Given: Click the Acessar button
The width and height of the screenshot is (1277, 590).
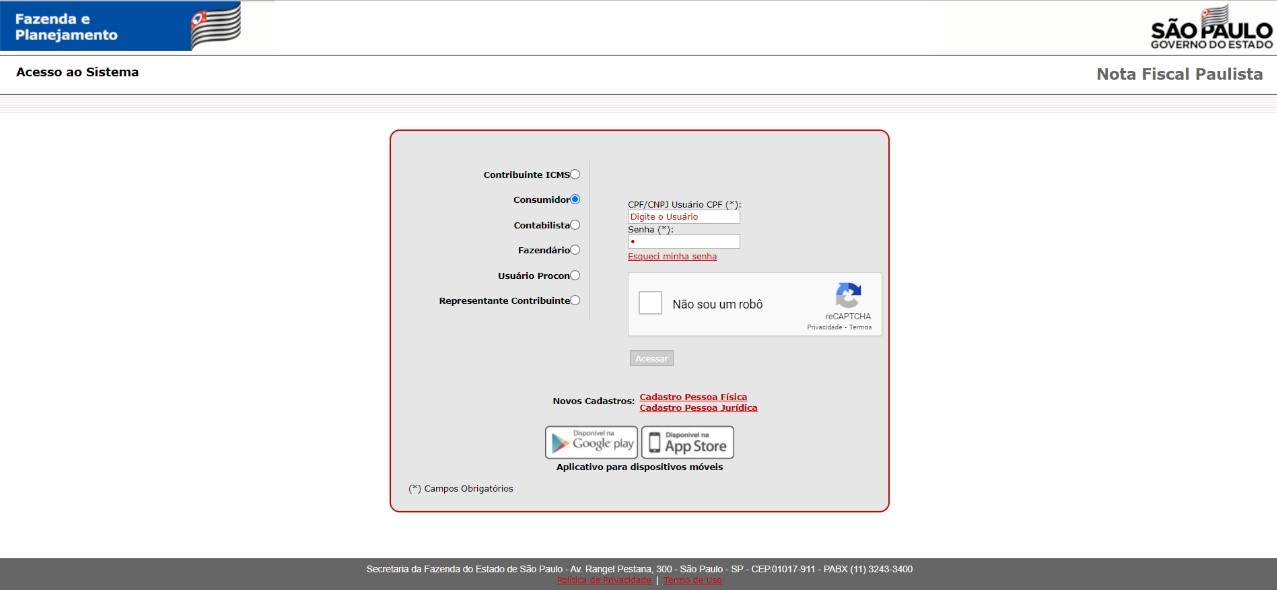Looking at the screenshot, I should (x=652, y=358).
